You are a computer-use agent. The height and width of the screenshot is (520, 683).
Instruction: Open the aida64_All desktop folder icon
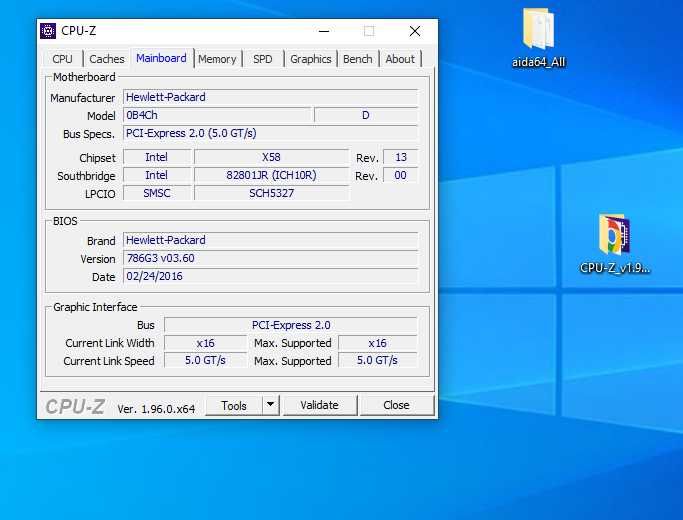point(539,38)
